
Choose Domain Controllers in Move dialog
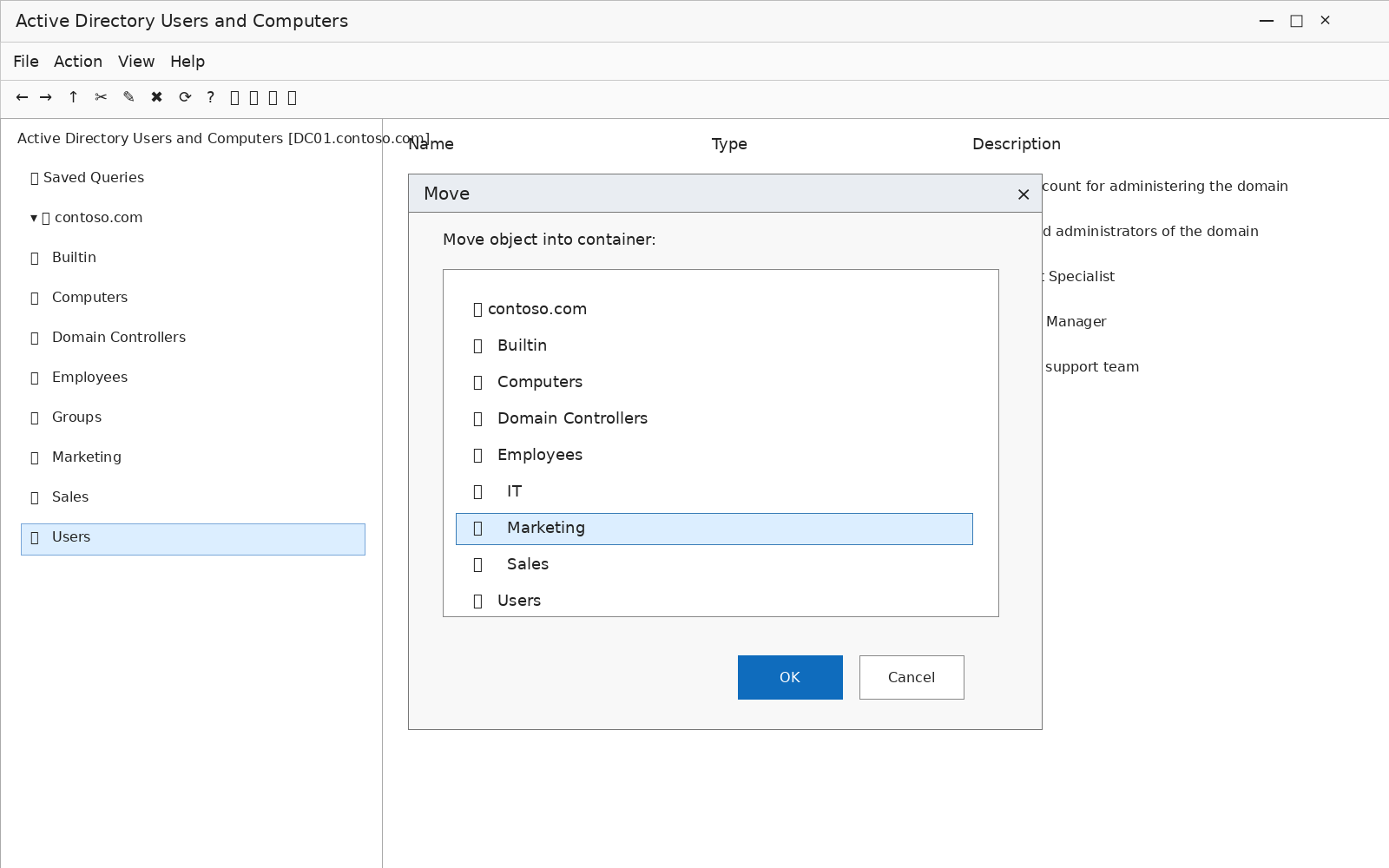point(561,418)
